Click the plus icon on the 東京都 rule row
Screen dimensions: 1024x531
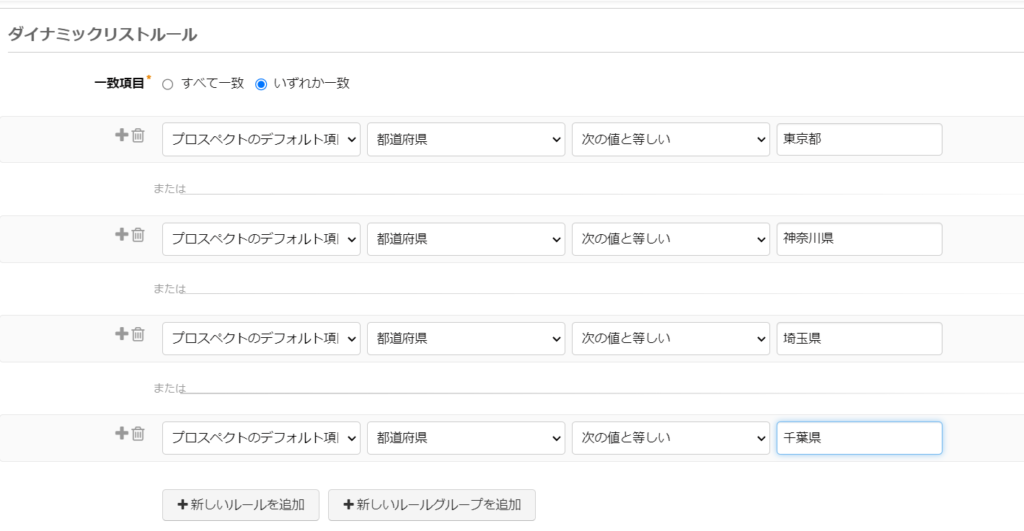click(x=122, y=135)
